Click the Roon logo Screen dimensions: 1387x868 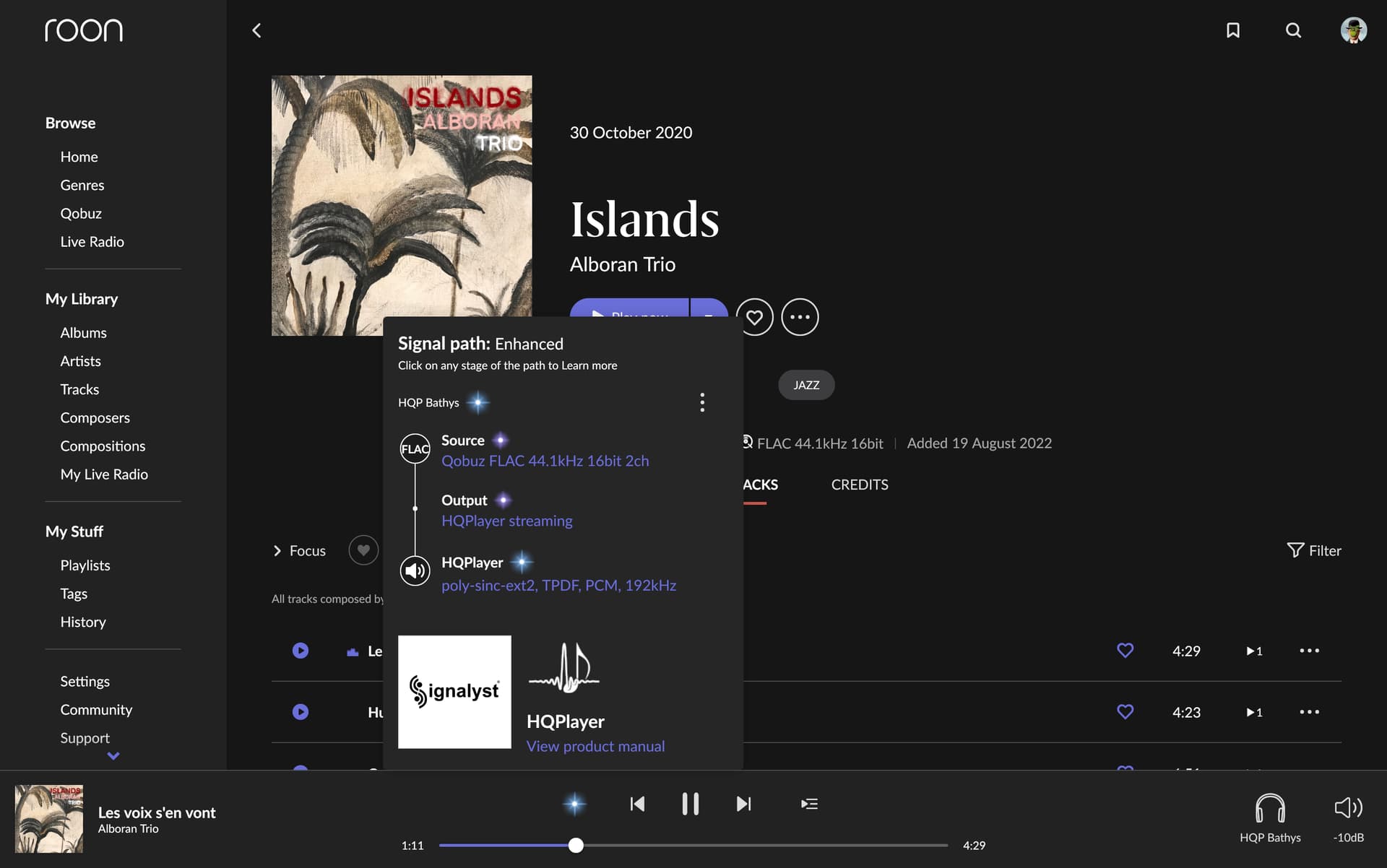pyautogui.click(x=84, y=30)
